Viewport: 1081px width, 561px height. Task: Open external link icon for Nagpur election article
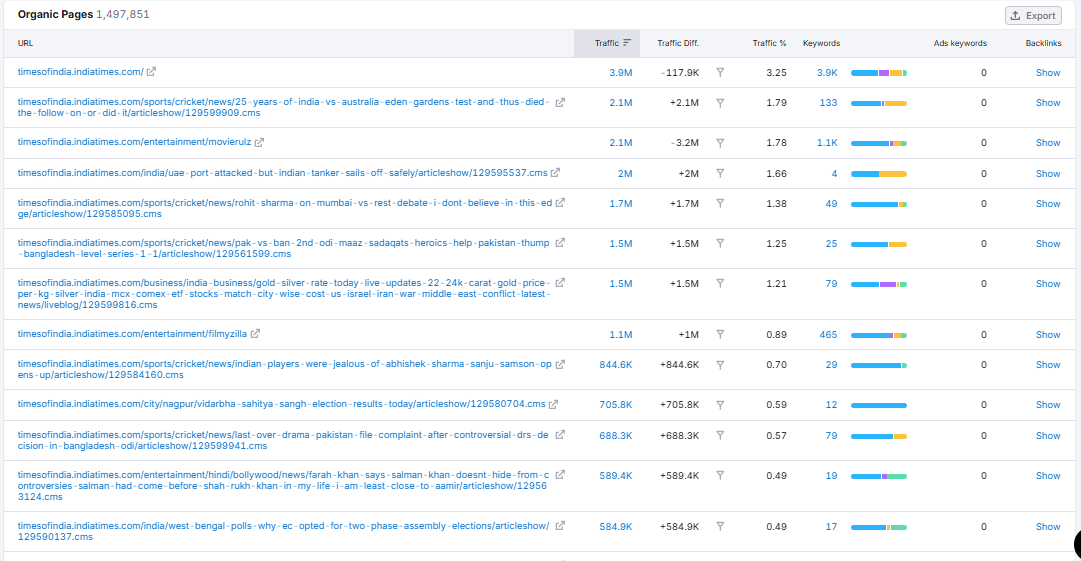[553, 404]
